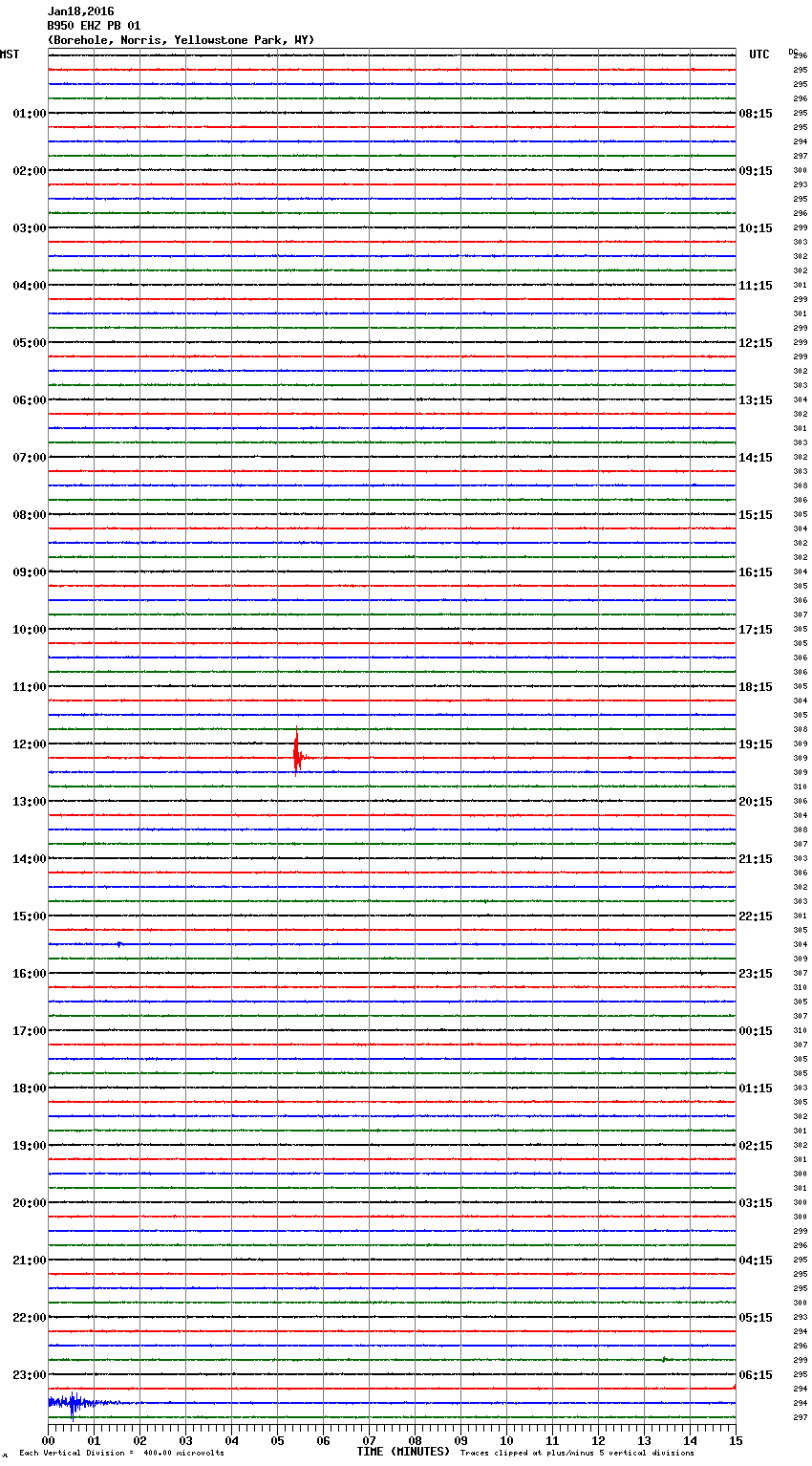The height and width of the screenshot is (1466, 812).
Task: Select the 11:00 MST hour label
Action: [x=30, y=687]
